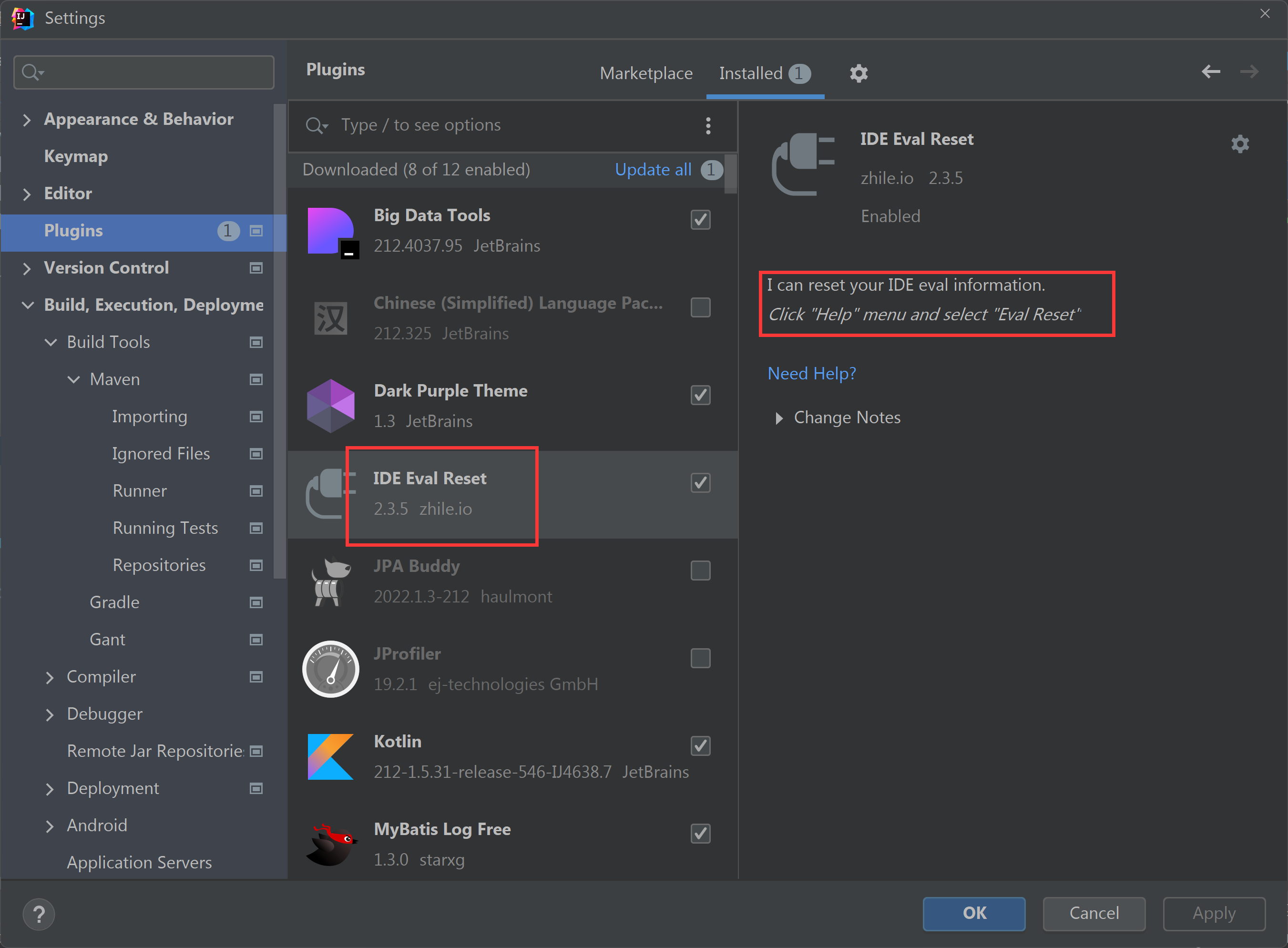This screenshot has width=1288, height=948.
Task: Click the settings search field
Action: [x=143, y=72]
